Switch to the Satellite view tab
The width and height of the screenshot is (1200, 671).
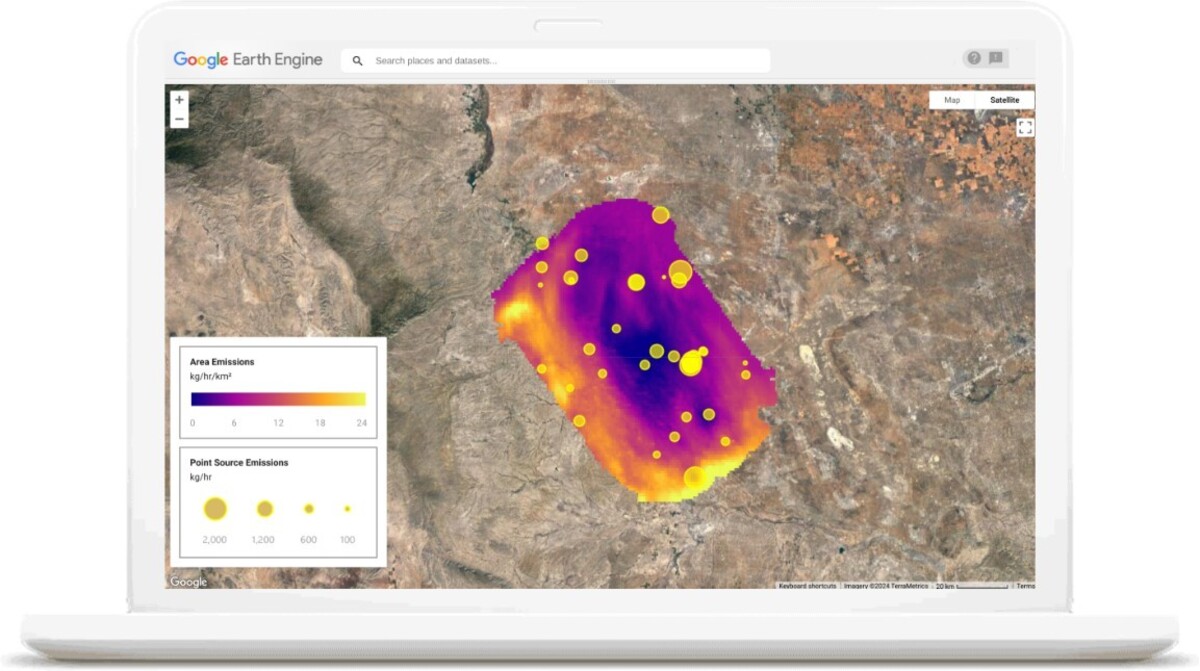coord(1004,100)
